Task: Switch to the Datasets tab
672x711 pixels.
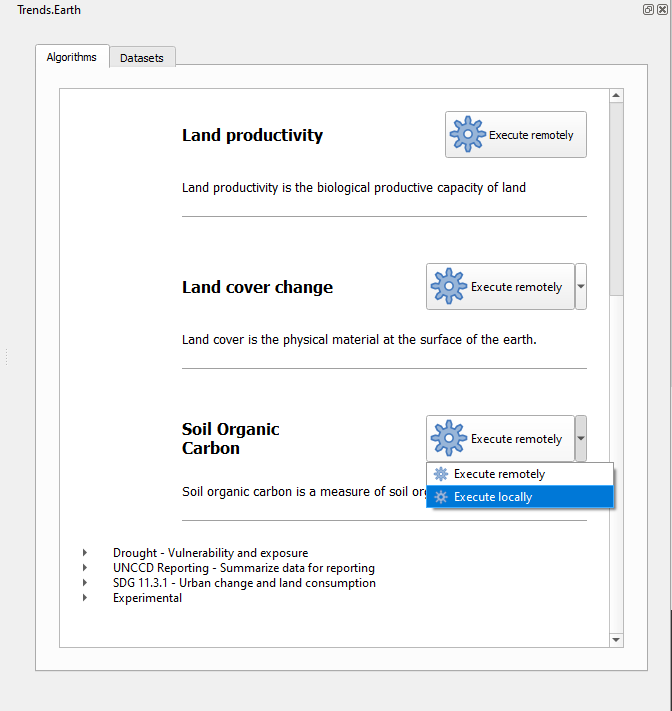Action: coord(142,58)
